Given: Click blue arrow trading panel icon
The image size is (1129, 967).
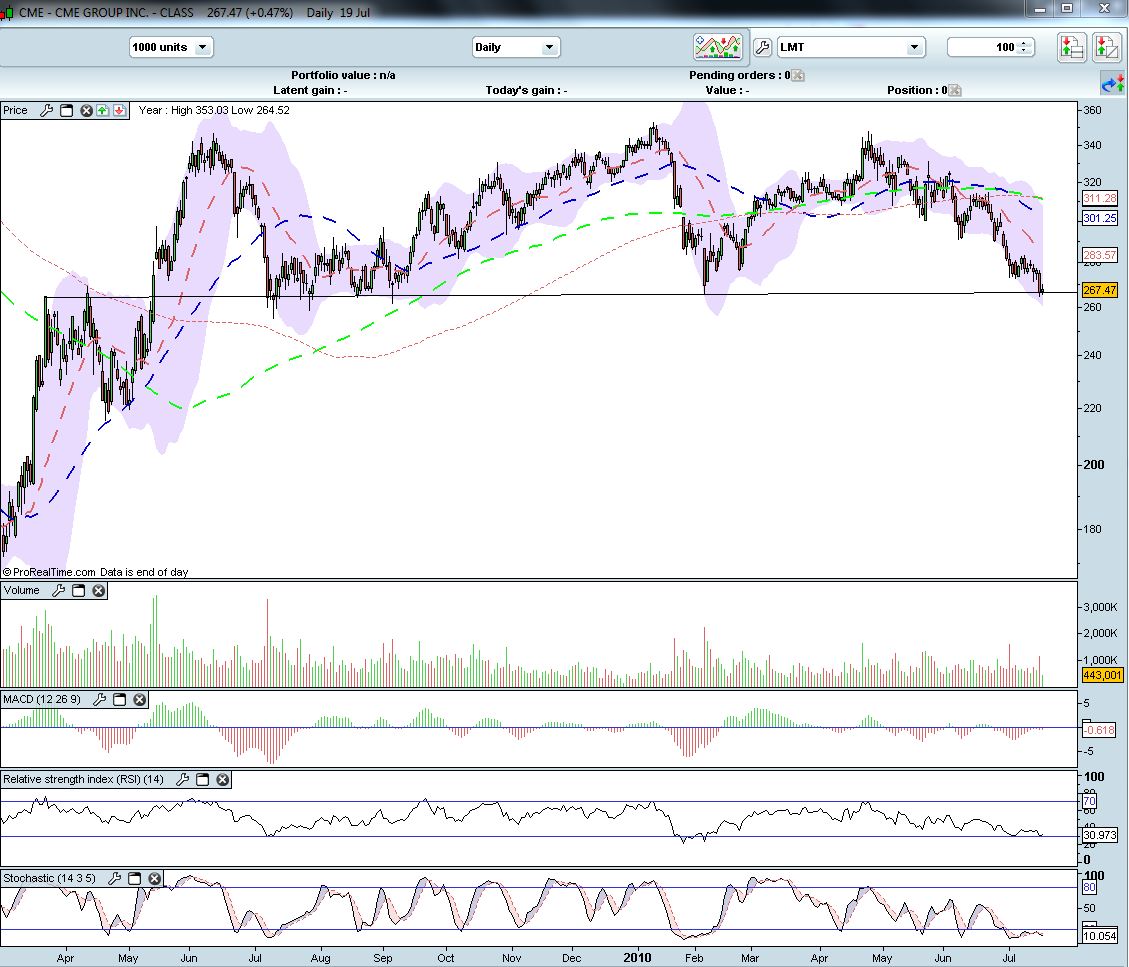Looking at the screenshot, I should tap(1112, 84).
